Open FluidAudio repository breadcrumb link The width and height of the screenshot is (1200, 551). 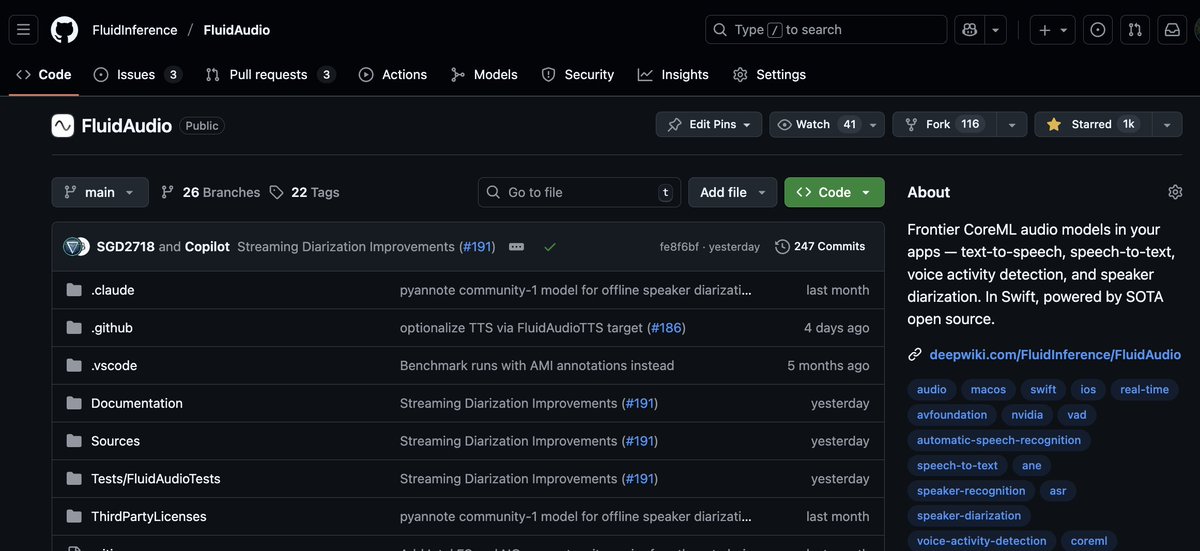point(237,30)
